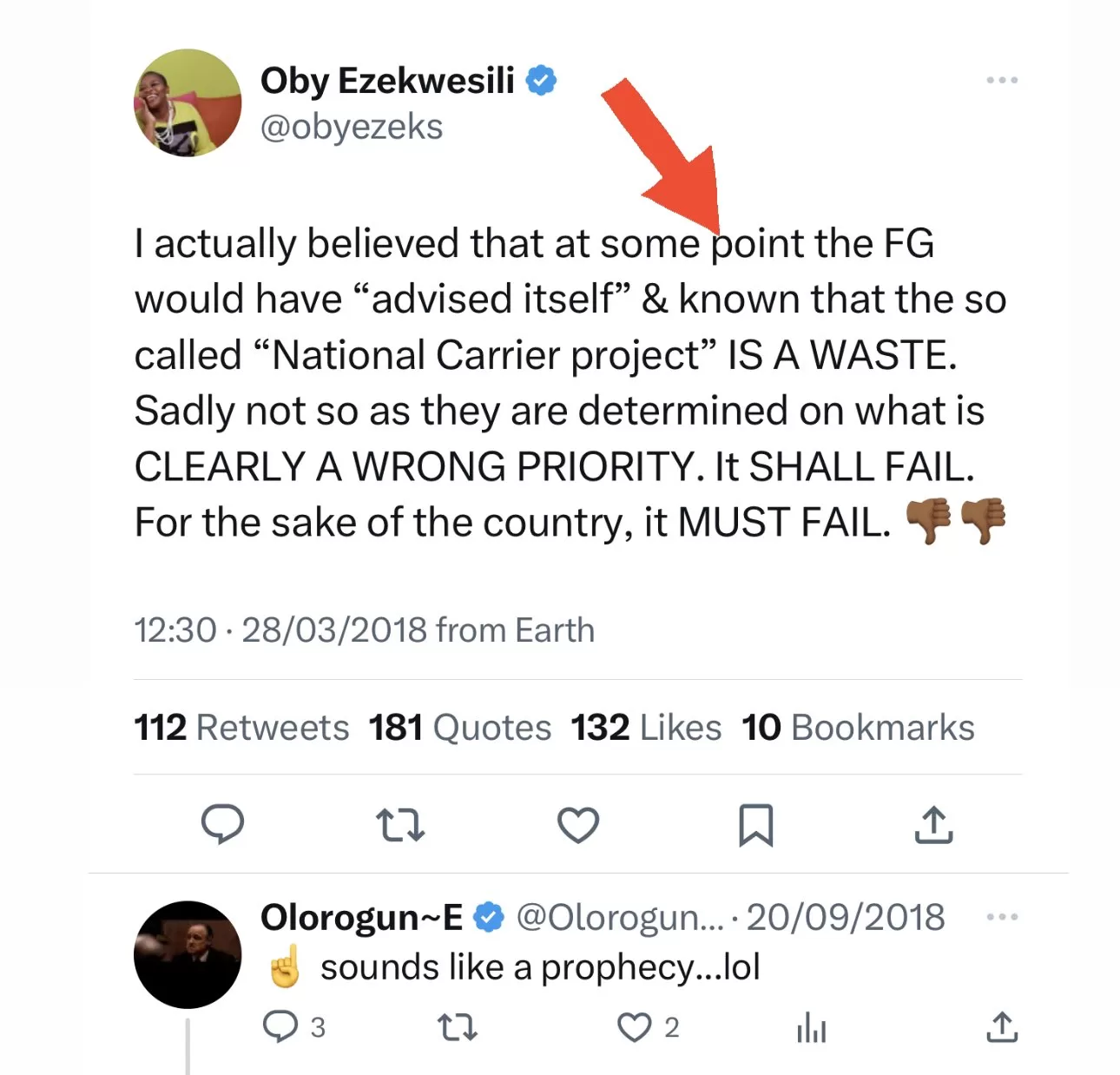The width and height of the screenshot is (1120, 1075).
Task: Retweet Olorogun~E's prophecy comment
Action: tap(458, 1028)
